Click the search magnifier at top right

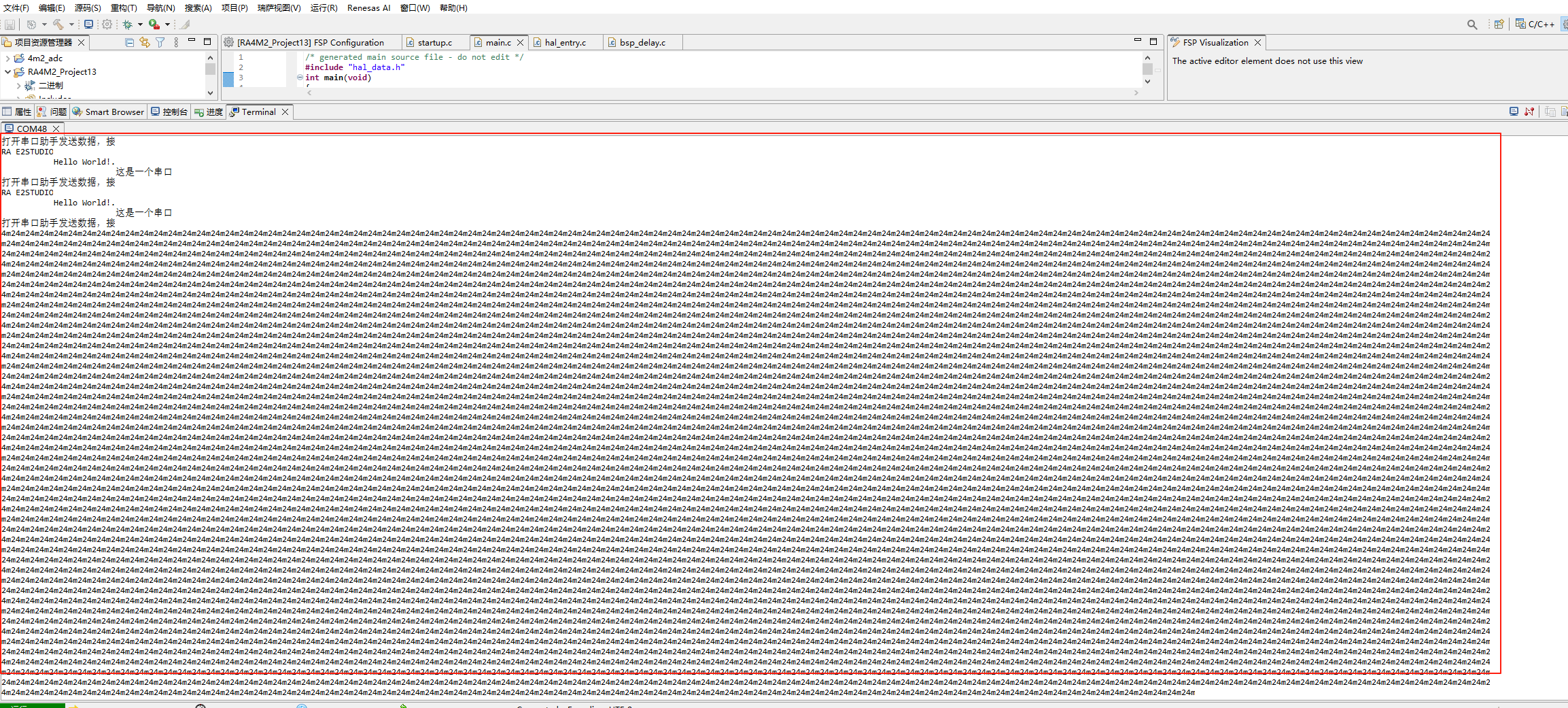(1472, 24)
